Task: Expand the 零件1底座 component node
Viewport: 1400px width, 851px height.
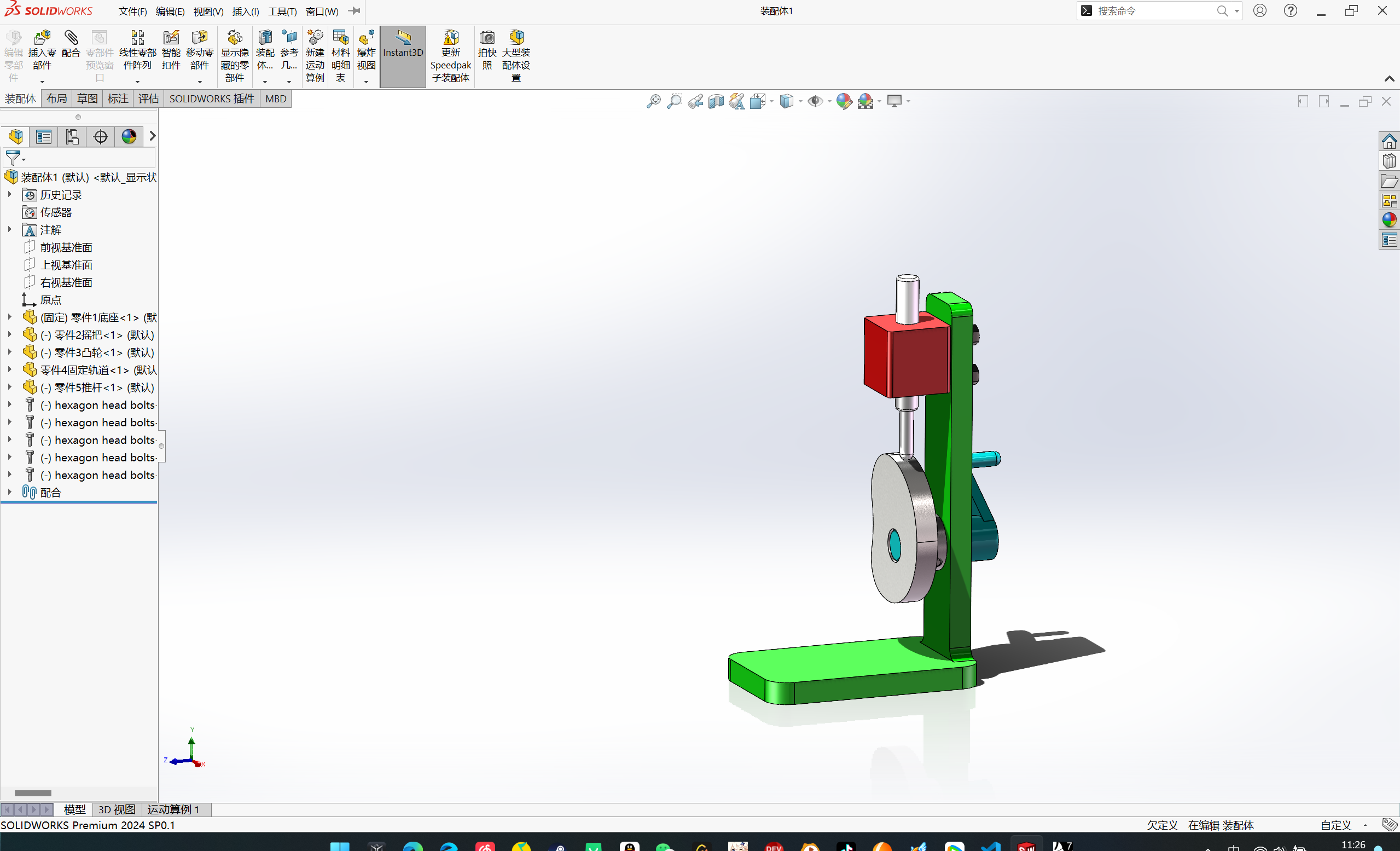Action: coord(10,317)
